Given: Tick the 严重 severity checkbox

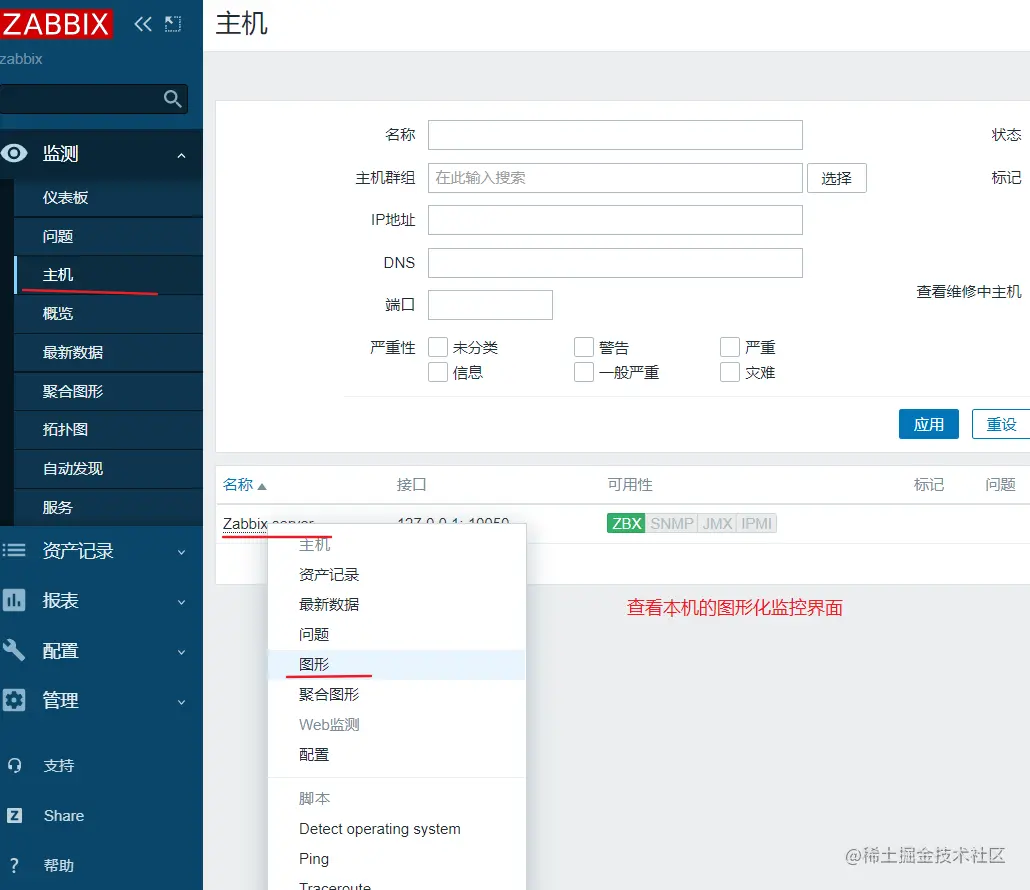Looking at the screenshot, I should tap(730, 347).
